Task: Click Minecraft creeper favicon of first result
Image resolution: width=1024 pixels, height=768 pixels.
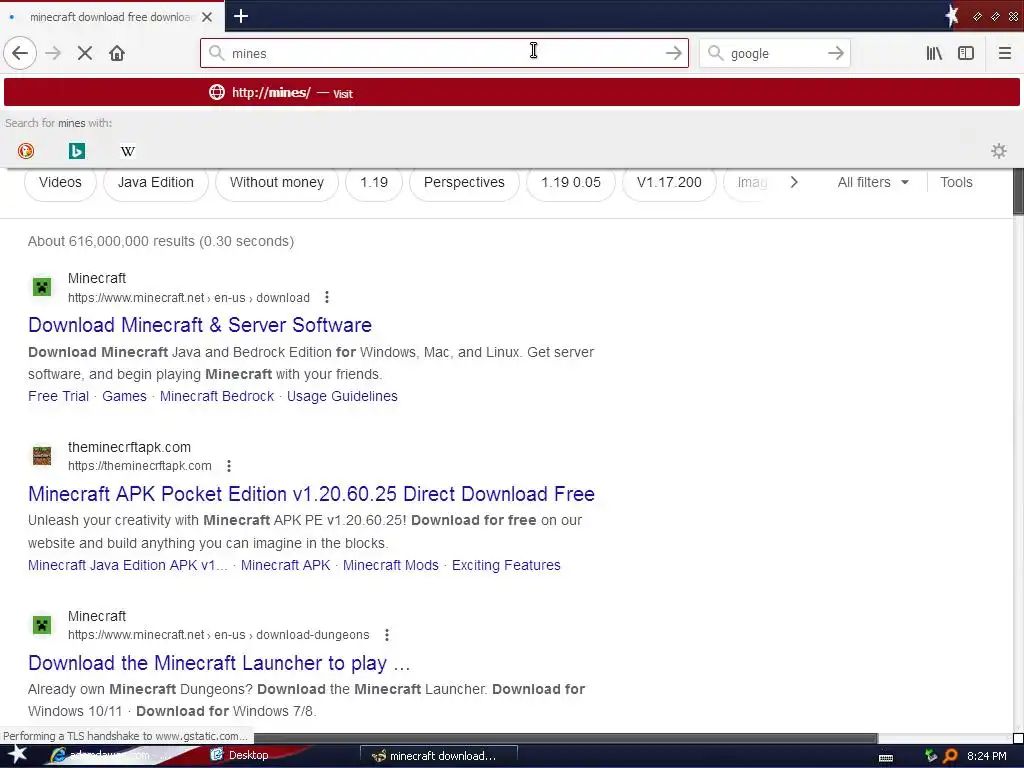Action: click(x=42, y=287)
